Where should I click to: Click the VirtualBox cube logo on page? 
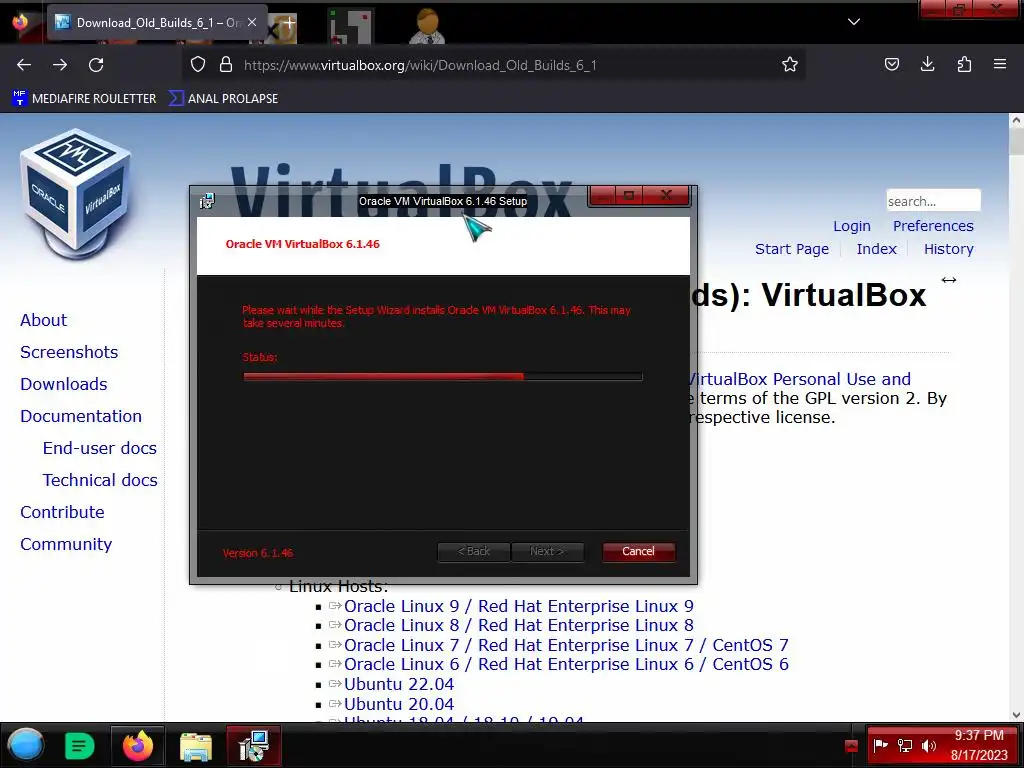(x=76, y=193)
